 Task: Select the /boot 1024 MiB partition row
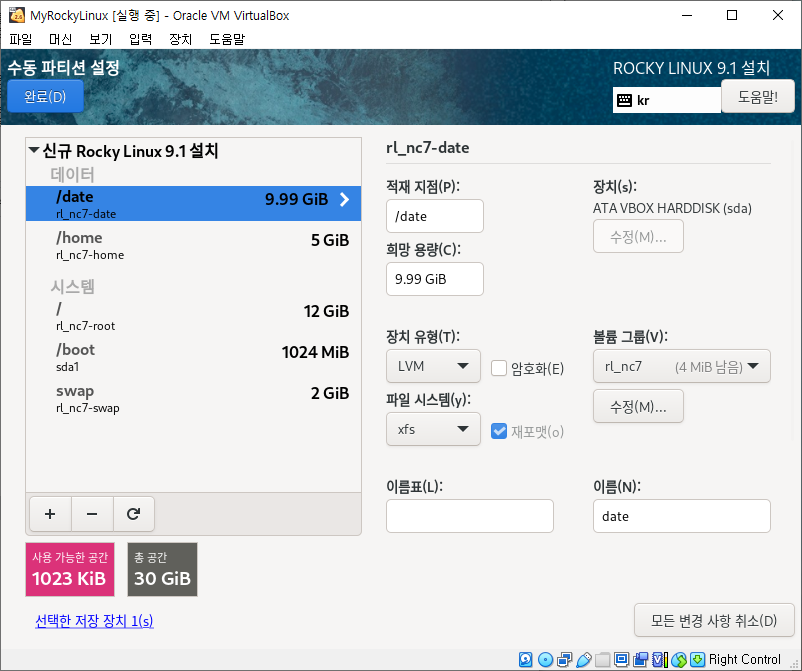[x=193, y=357]
